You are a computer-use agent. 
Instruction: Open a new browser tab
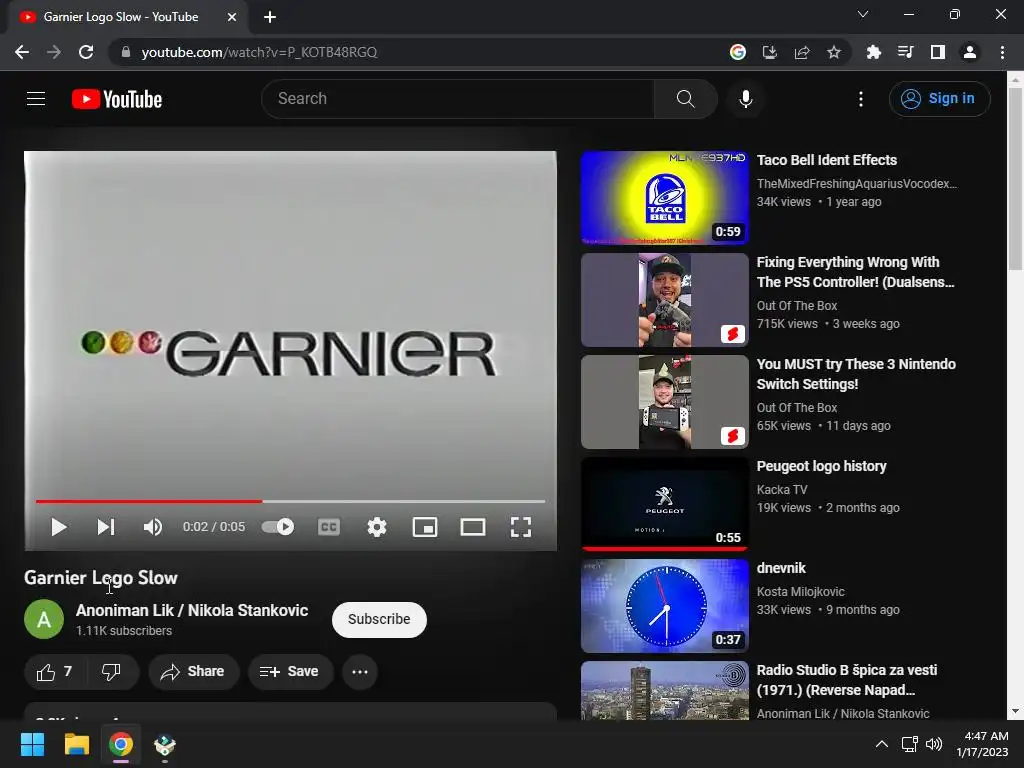[270, 17]
